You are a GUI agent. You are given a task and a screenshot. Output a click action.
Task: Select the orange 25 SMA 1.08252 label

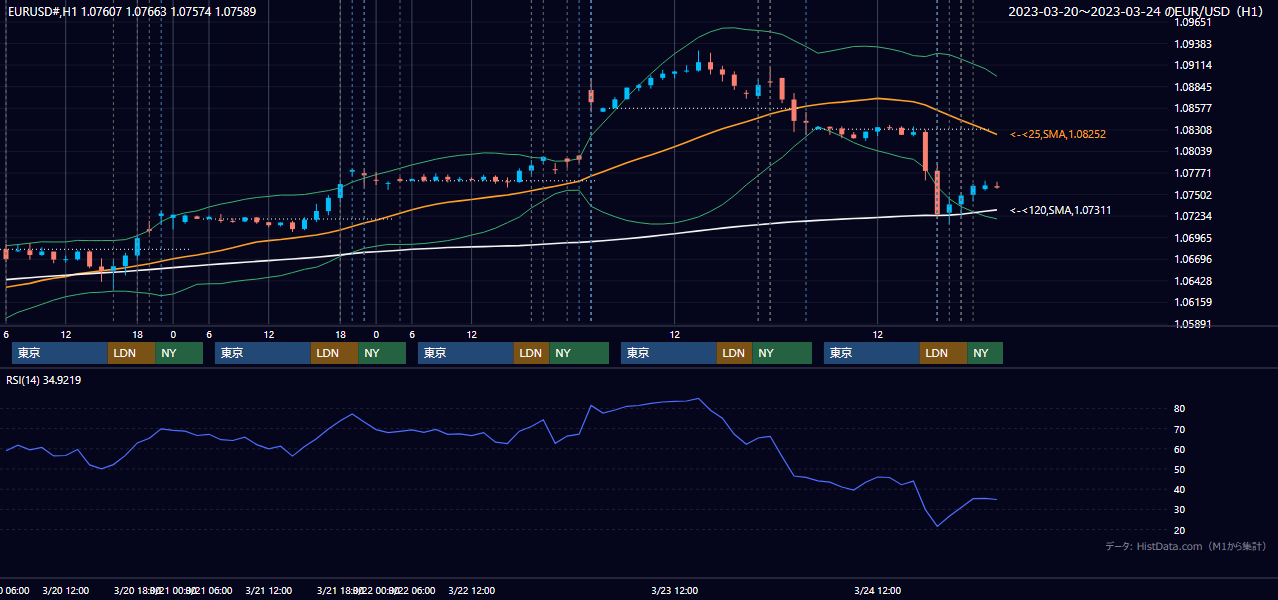coord(1058,134)
